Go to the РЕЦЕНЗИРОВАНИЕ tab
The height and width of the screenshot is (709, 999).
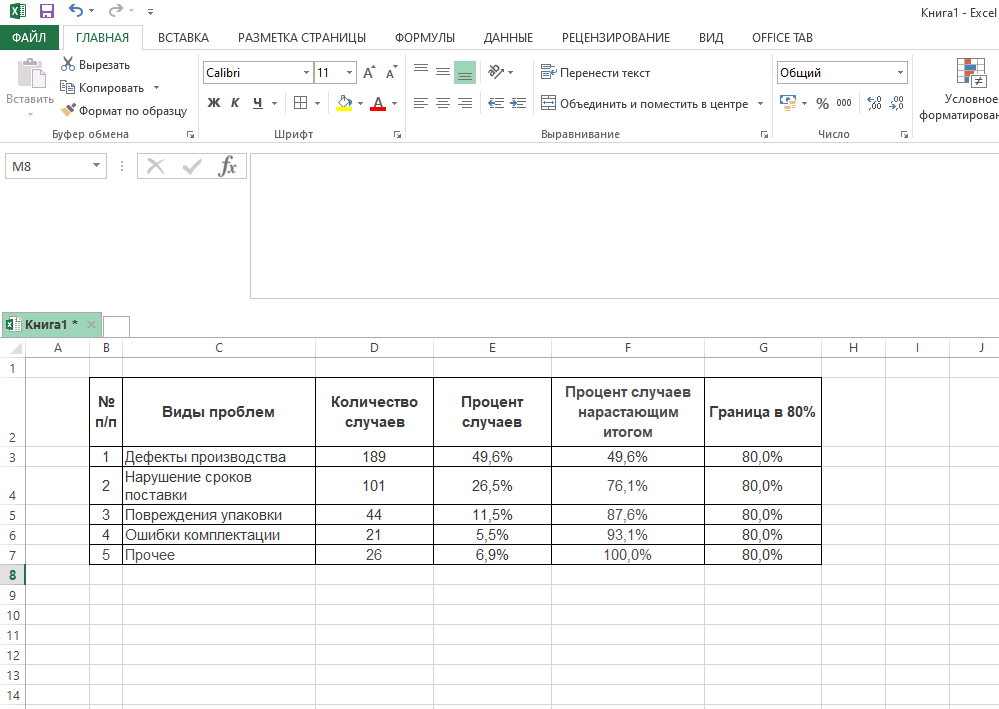616,38
